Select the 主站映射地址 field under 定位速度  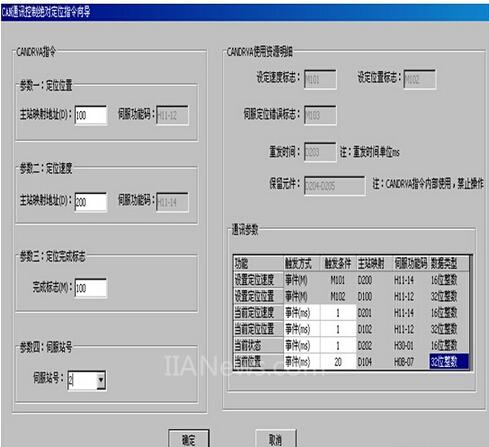click(x=91, y=202)
